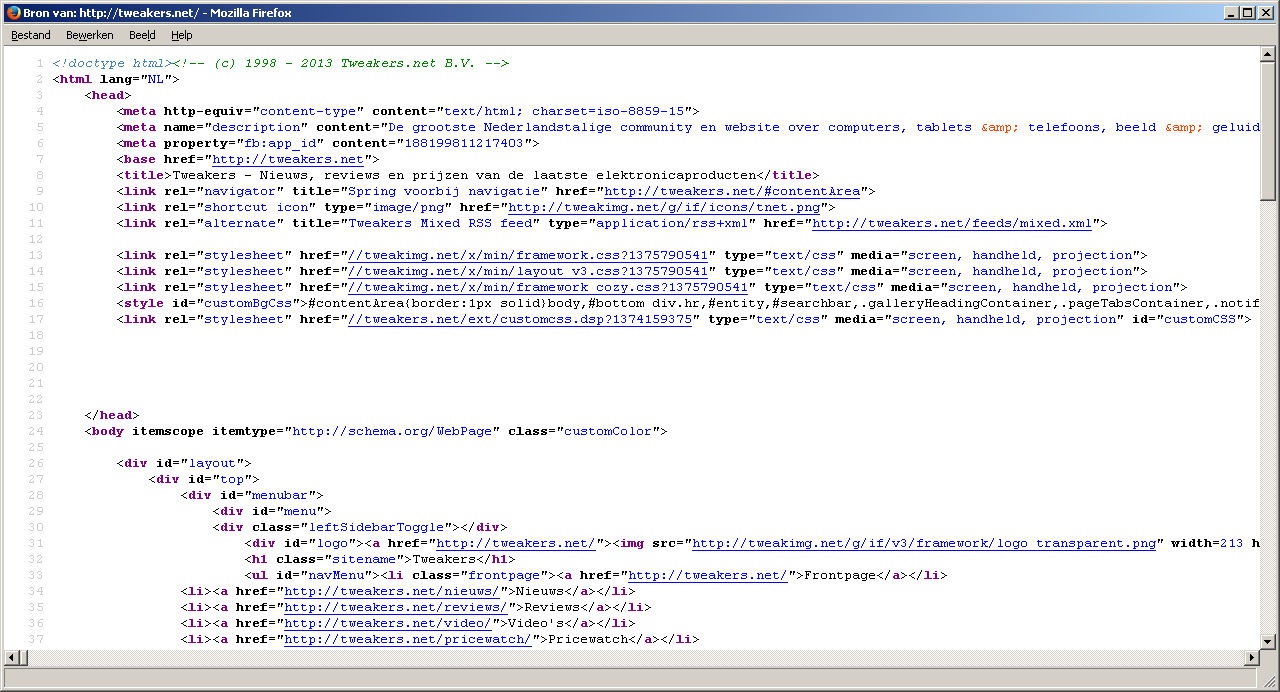Viewport: 1280px width, 692px height.
Task: Click the div id="menubar" line
Action: click(x=252, y=495)
